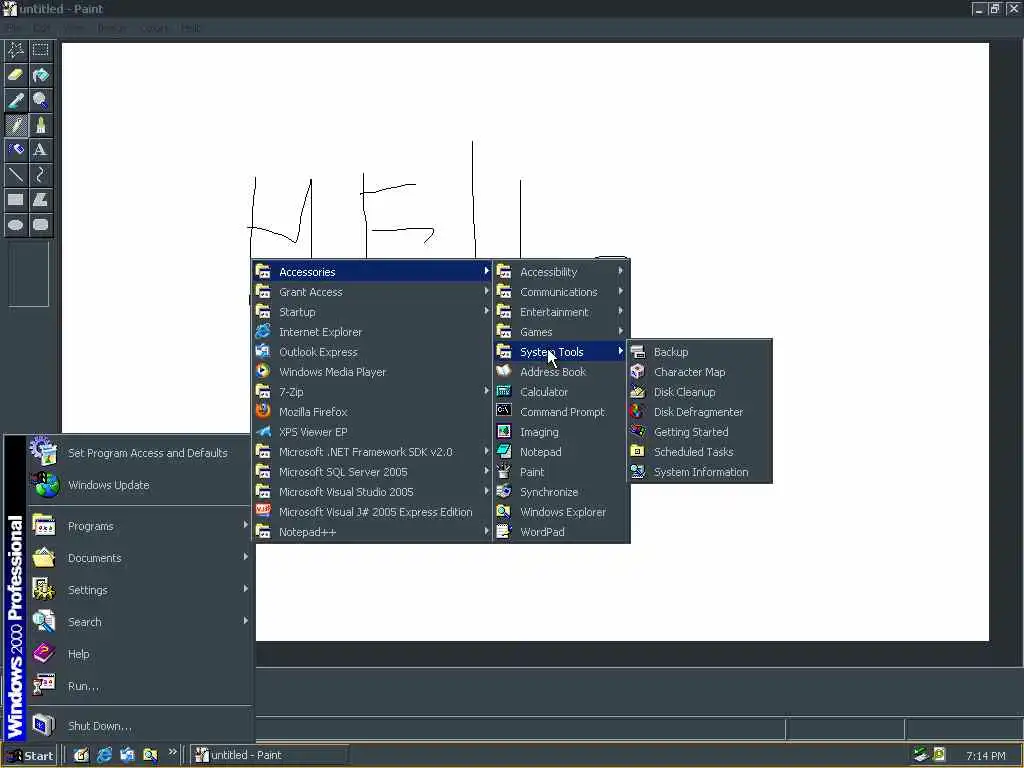
Task: Click the Command Prompt icon
Action: 504,411
